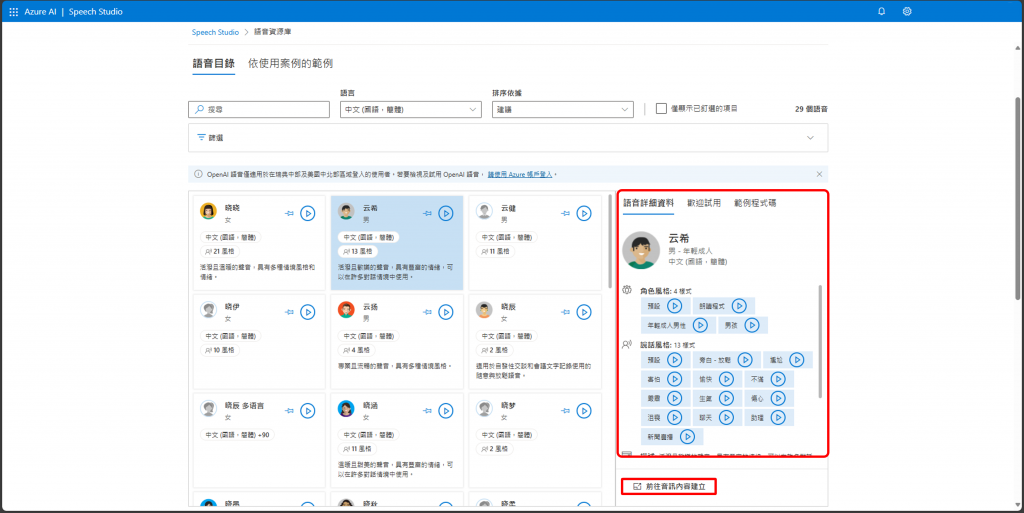Image resolution: width=1024 pixels, height=513 pixels.
Task: Play the 年輕成人男性 role style sample
Action: [x=700, y=325]
